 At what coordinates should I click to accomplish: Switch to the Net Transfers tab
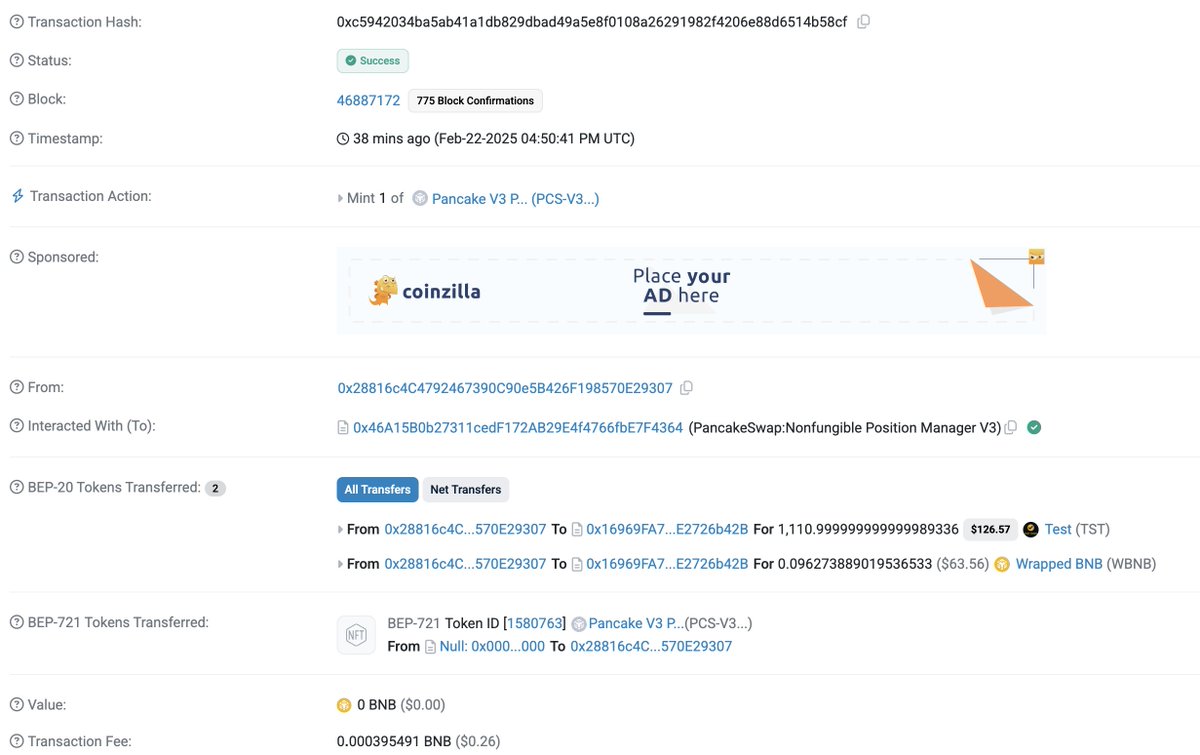[466, 489]
